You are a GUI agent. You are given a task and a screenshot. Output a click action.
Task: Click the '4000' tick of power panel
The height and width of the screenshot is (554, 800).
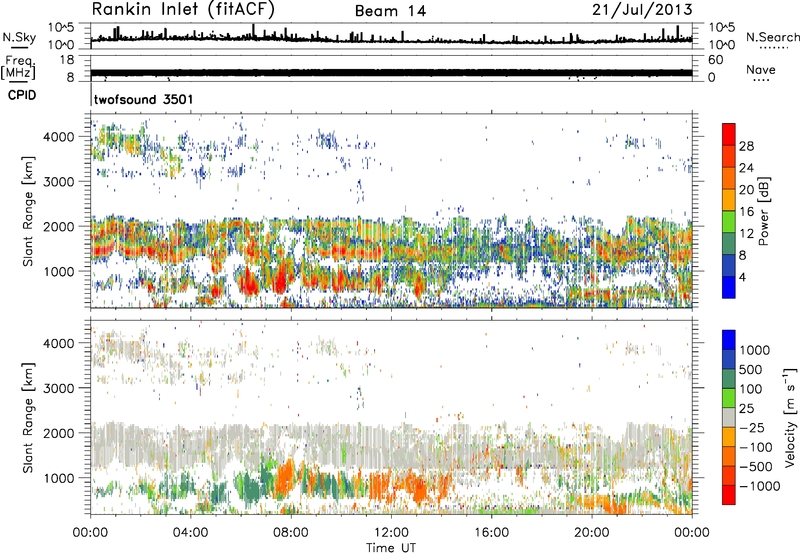point(59,137)
